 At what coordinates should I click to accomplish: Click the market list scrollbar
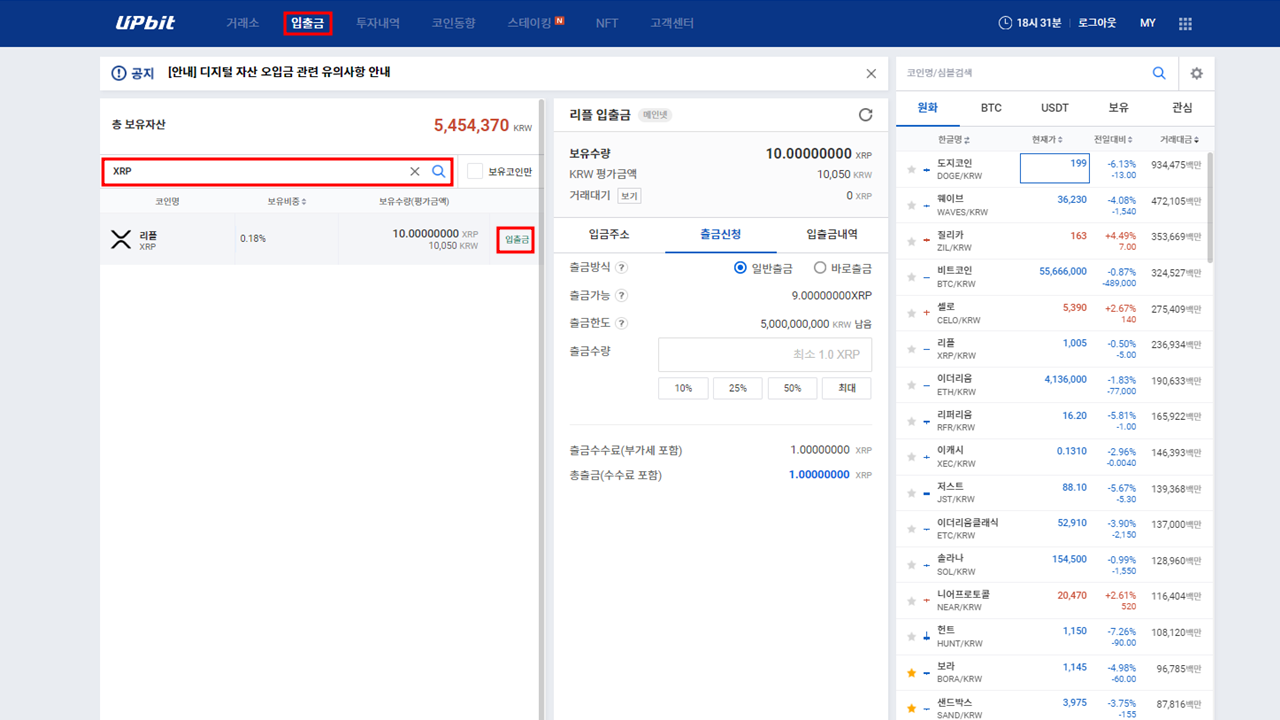point(1210,208)
